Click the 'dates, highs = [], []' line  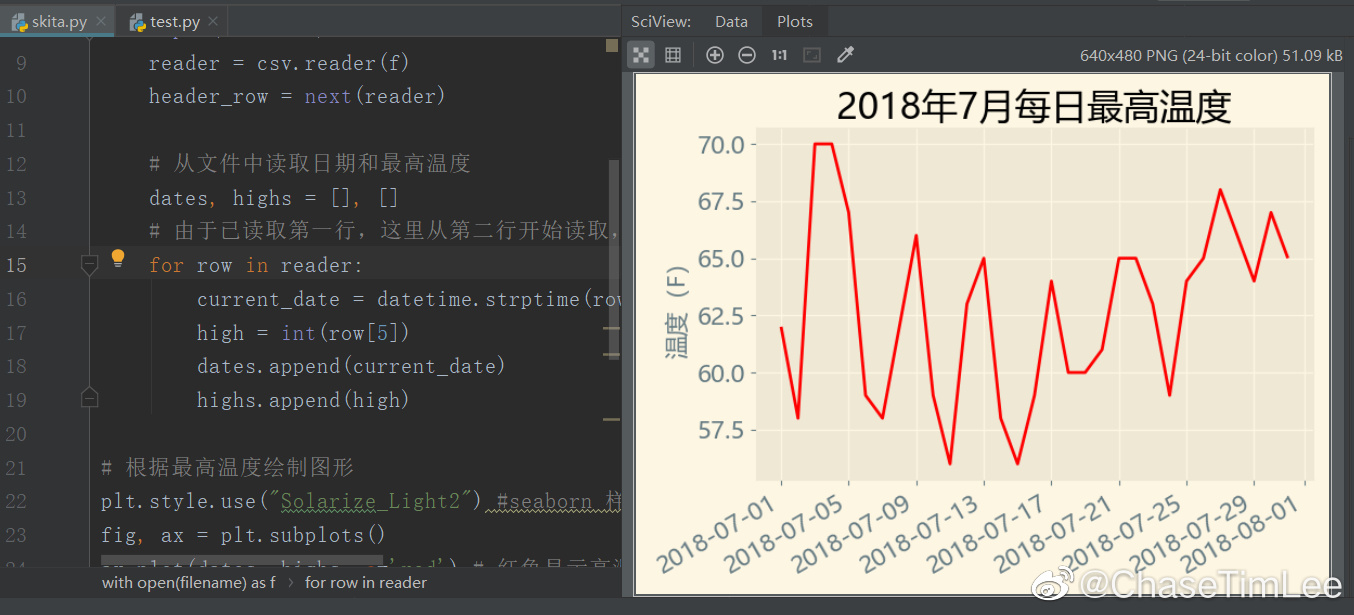(x=274, y=198)
